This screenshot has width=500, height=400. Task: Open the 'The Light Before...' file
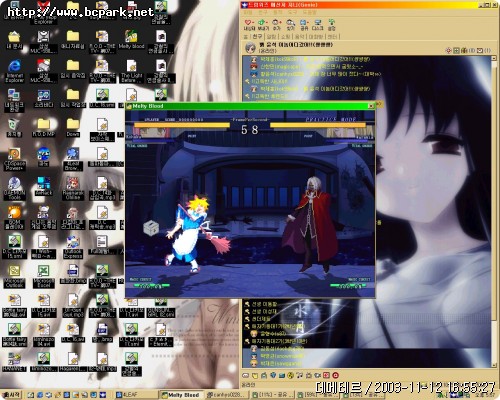131,71
